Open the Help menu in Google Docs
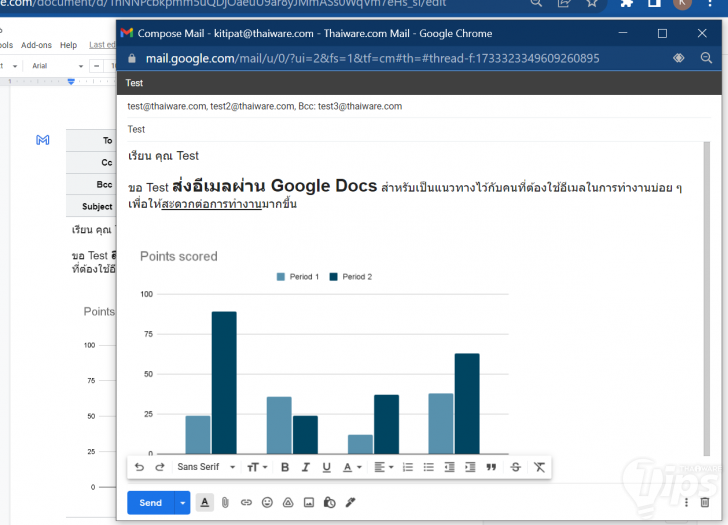The width and height of the screenshot is (728, 525). [x=68, y=45]
